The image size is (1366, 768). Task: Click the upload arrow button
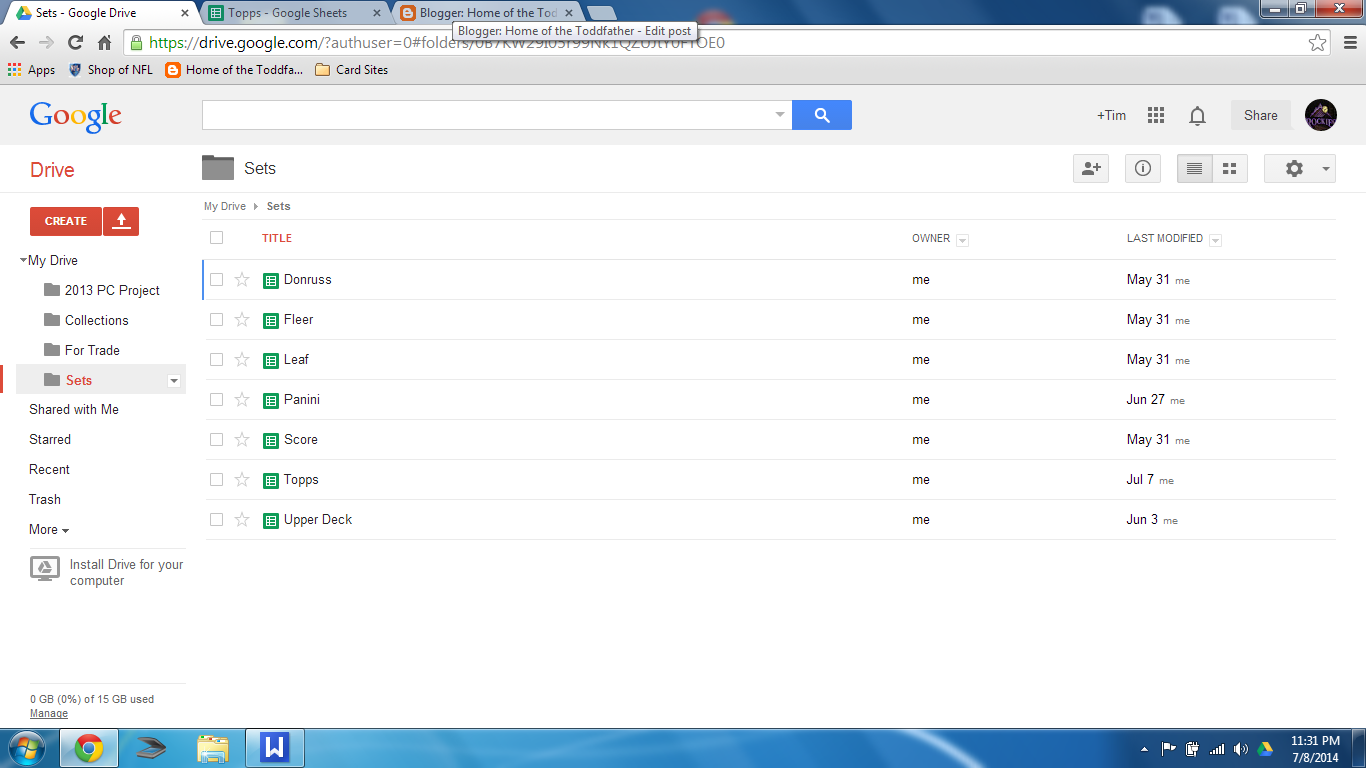click(x=121, y=221)
